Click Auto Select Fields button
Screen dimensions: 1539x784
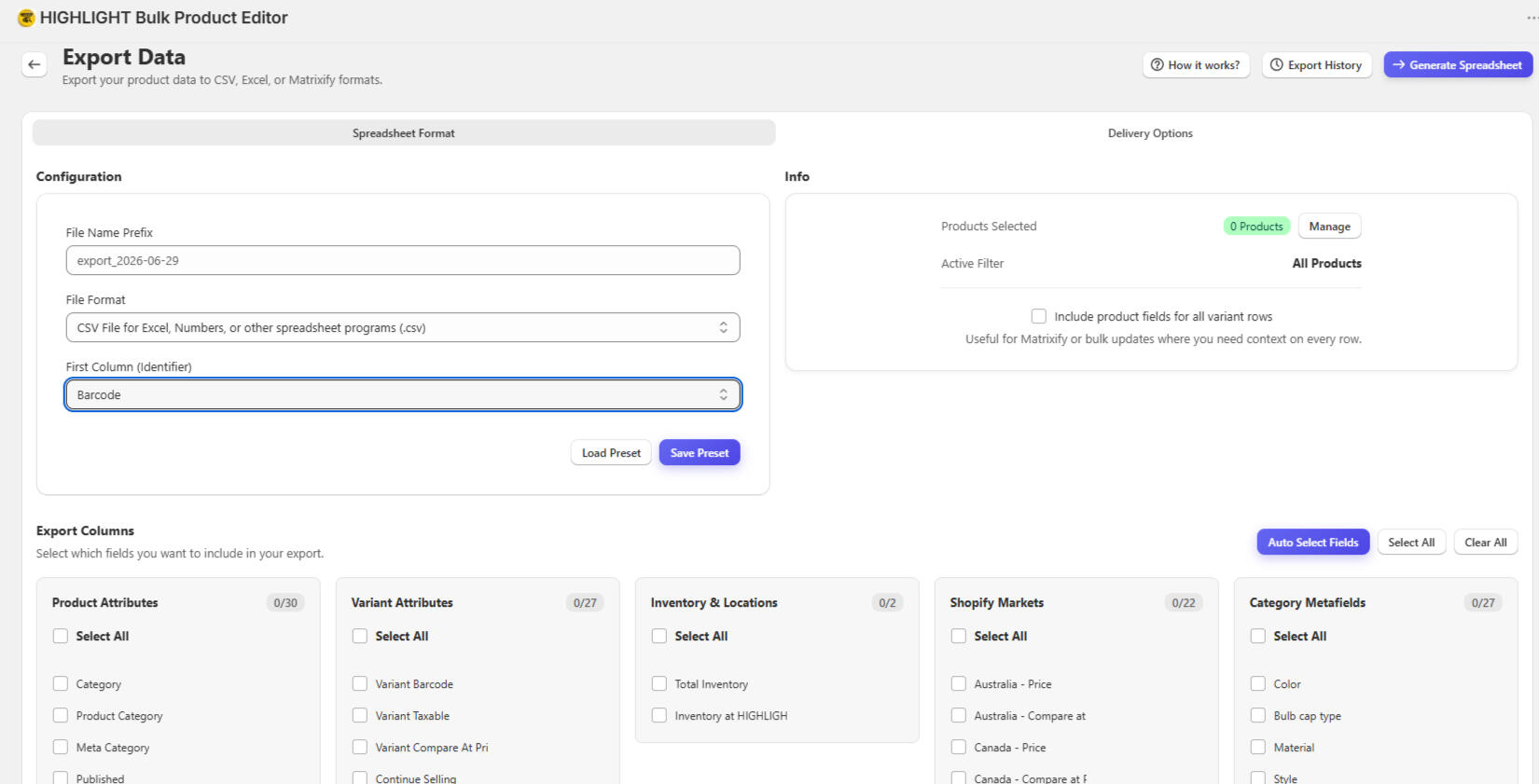1312,543
